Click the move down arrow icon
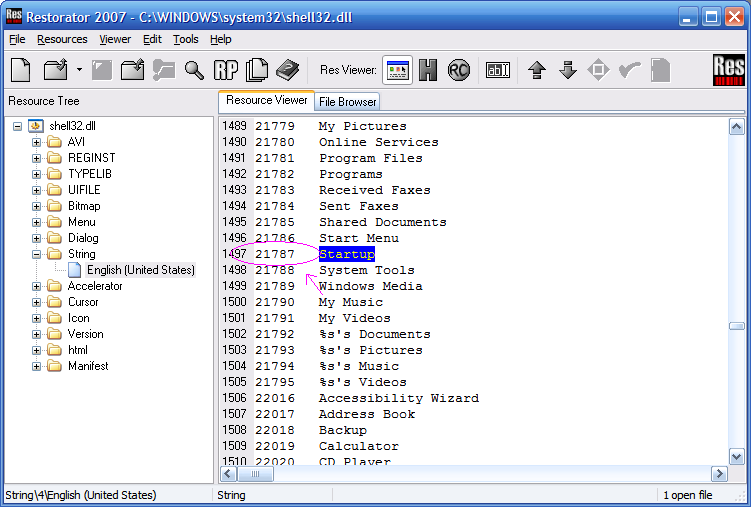751x507 pixels. point(568,70)
